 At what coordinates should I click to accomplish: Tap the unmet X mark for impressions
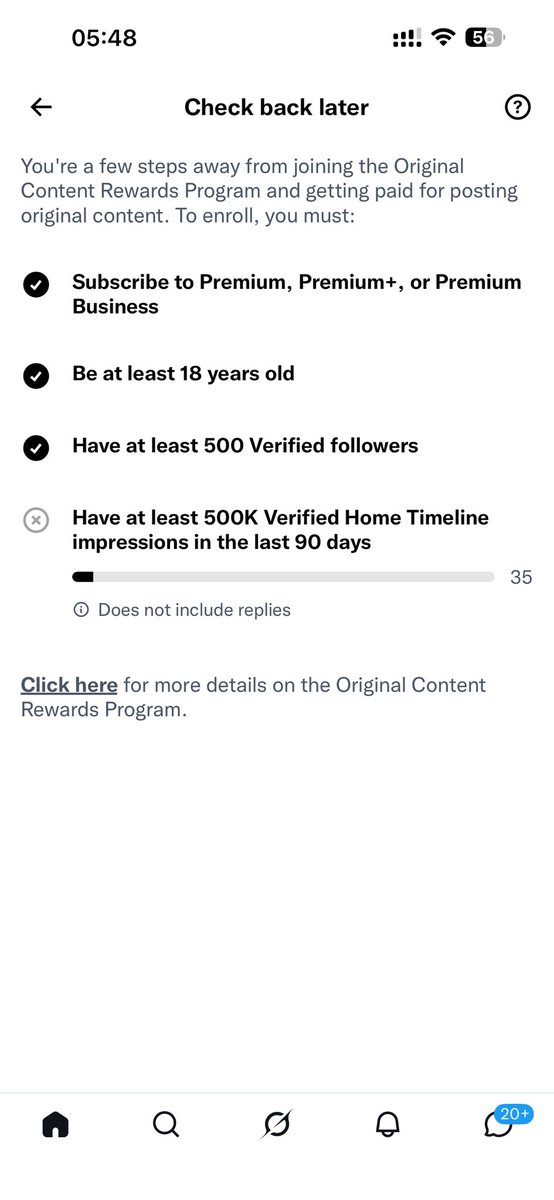pos(35,520)
